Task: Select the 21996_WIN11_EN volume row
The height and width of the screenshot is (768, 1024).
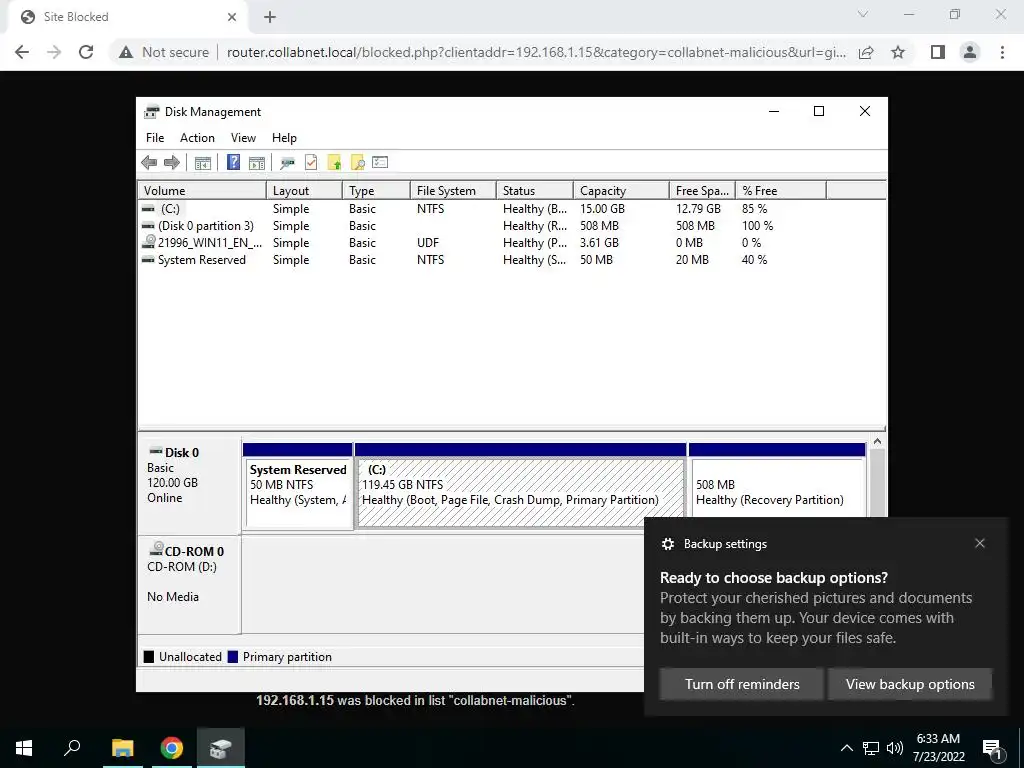Action: 482,243
